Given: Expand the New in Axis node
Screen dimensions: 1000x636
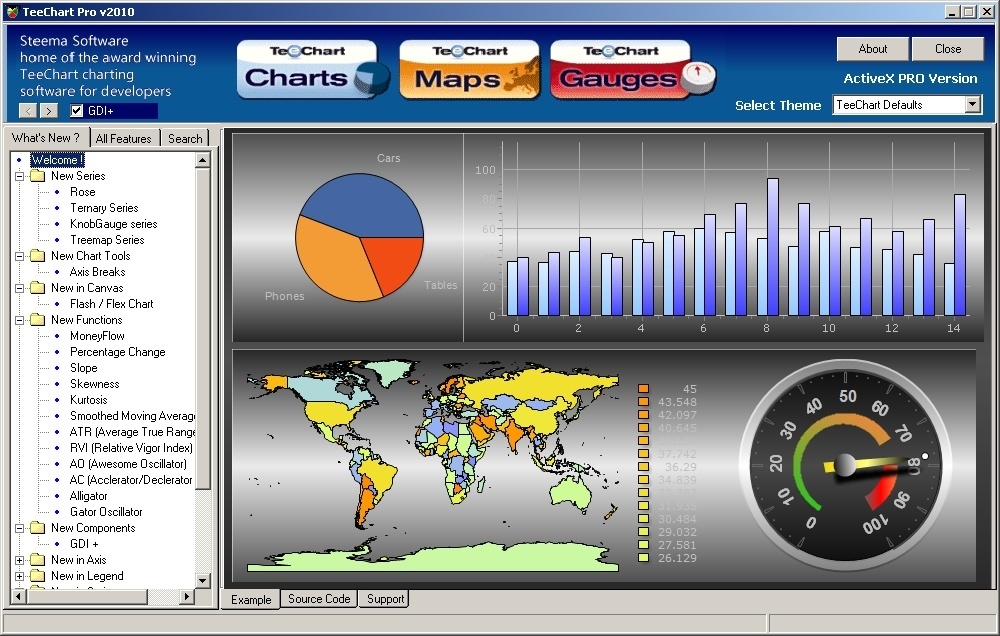Looking at the screenshot, I should [x=20, y=559].
